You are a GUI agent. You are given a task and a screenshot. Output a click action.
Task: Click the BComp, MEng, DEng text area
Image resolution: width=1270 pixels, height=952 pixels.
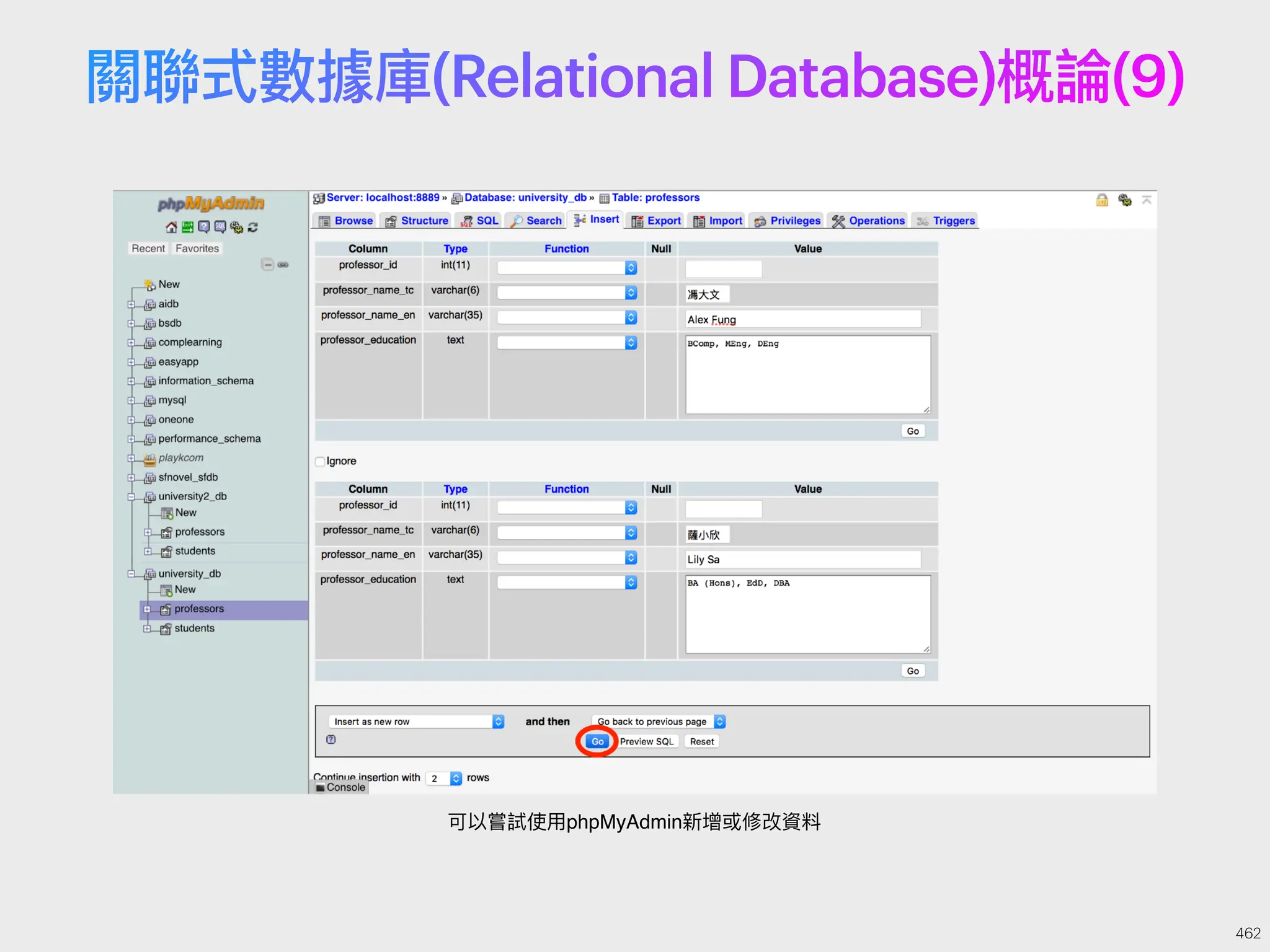pos(807,375)
